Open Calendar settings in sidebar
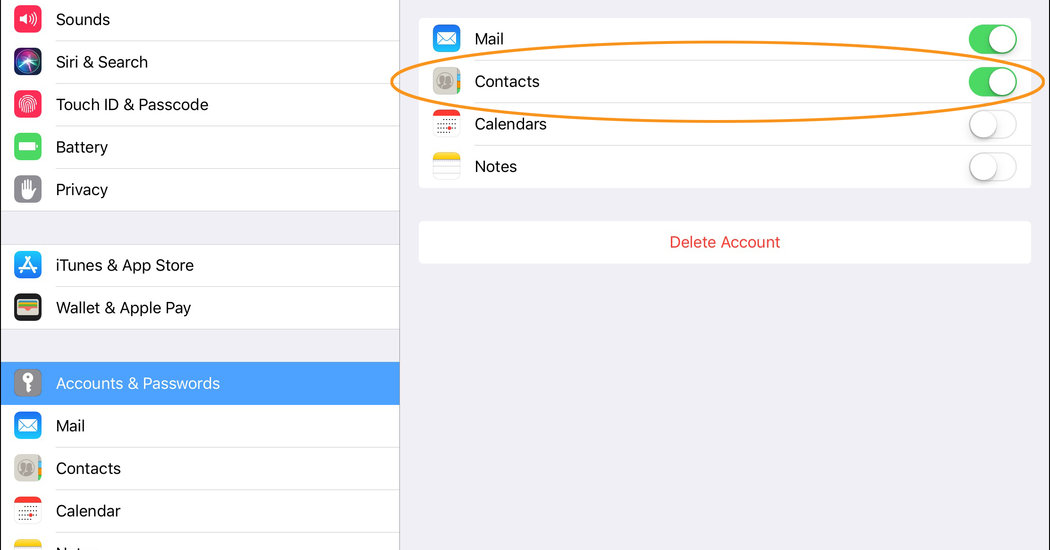 tap(200, 511)
